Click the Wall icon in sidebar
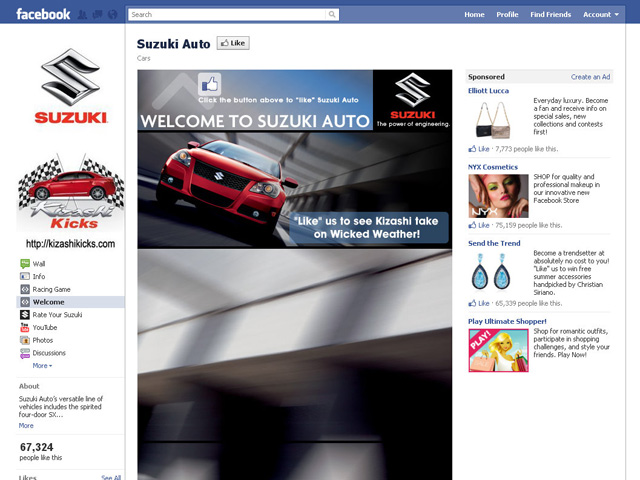 pyautogui.click(x=25, y=263)
